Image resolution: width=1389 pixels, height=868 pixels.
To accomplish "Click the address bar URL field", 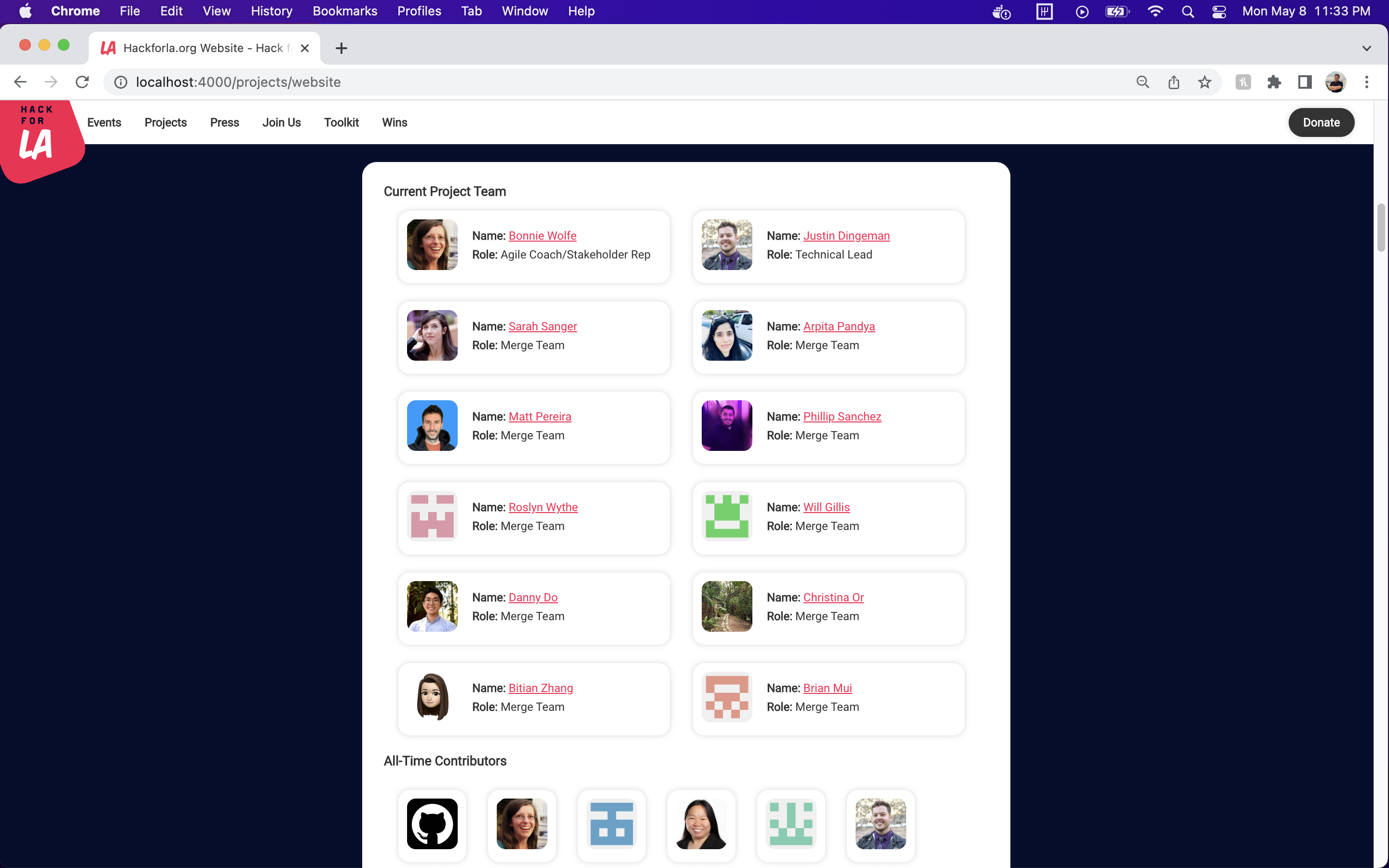I will click(x=574, y=82).
